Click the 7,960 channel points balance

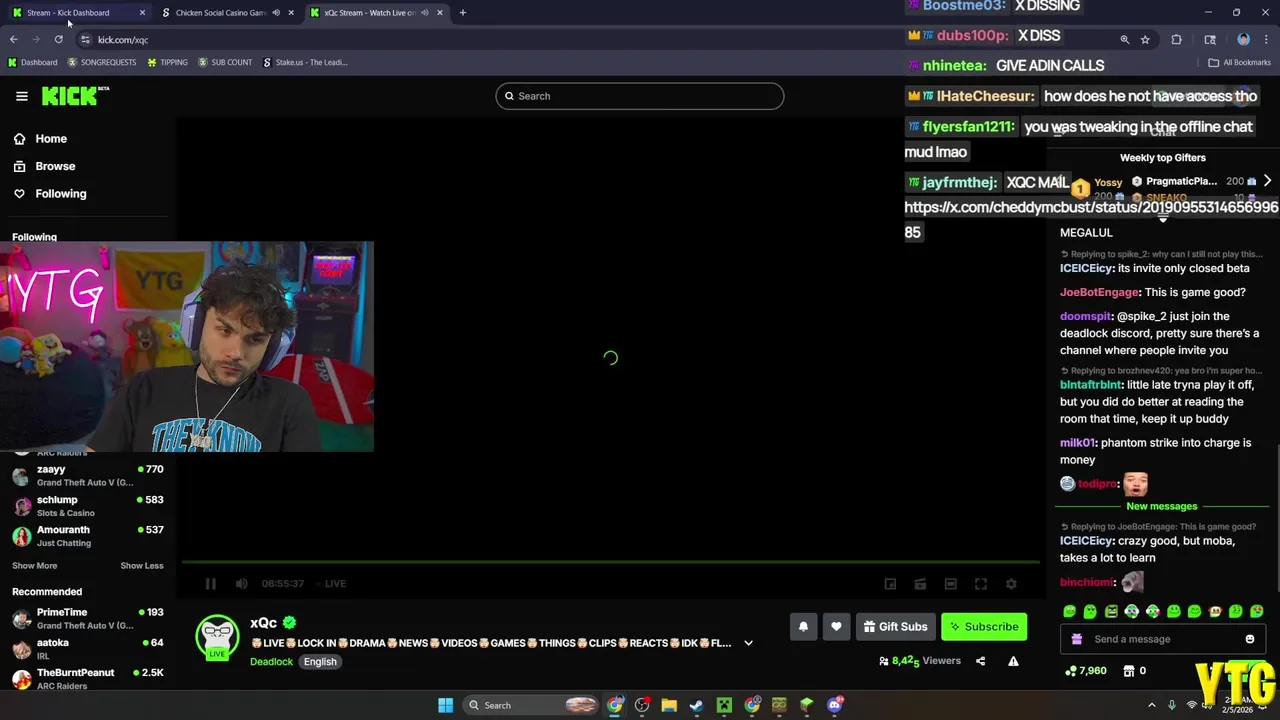pyautogui.click(x=1086, y=671)
